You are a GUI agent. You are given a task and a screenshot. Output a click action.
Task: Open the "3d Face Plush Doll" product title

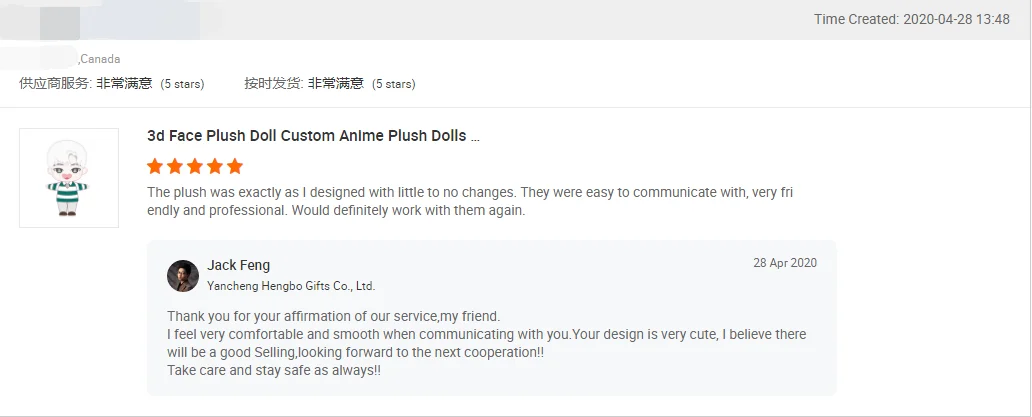[306, 136]
